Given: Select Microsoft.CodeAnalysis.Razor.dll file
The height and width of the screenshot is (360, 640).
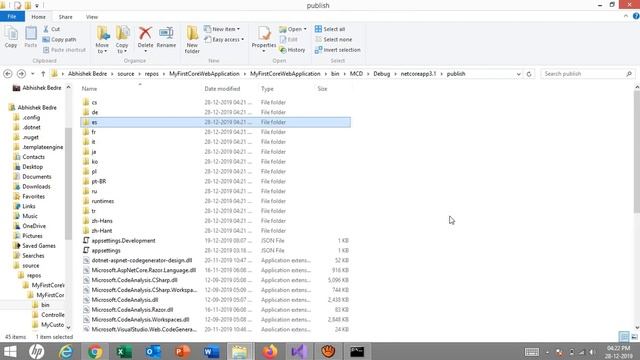Looking at the screenshot, I should coord(216,310).
